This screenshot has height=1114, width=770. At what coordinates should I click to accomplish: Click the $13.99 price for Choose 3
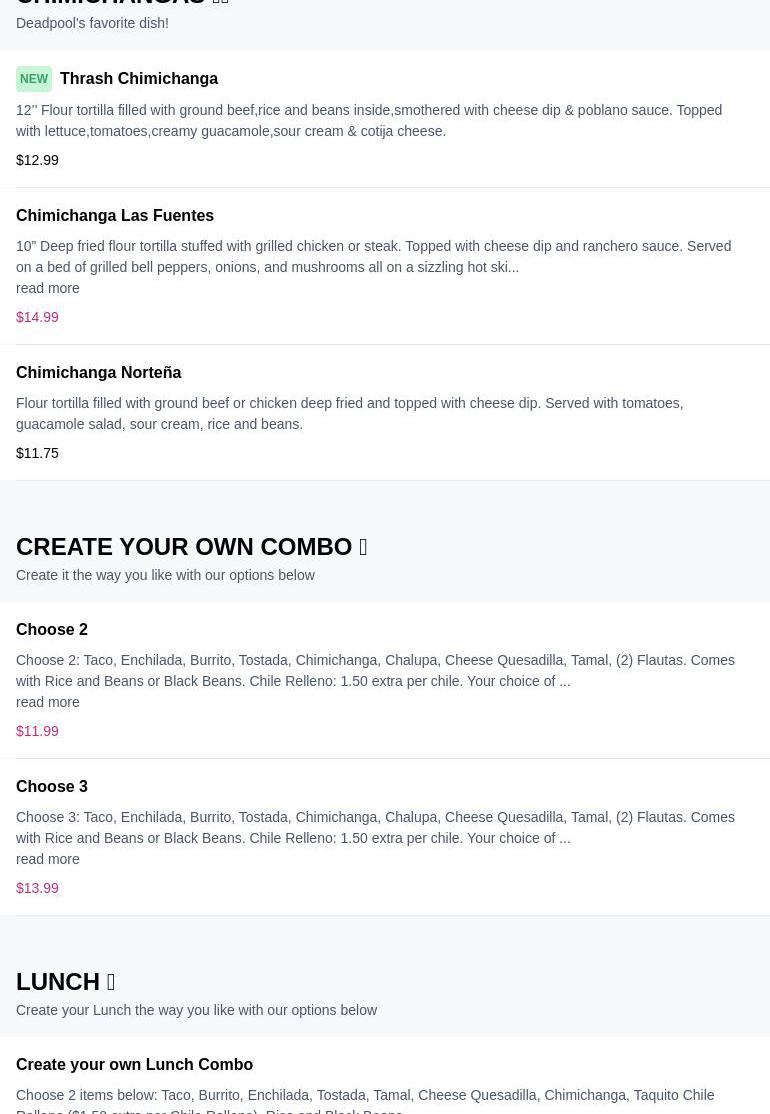point(37,888)
